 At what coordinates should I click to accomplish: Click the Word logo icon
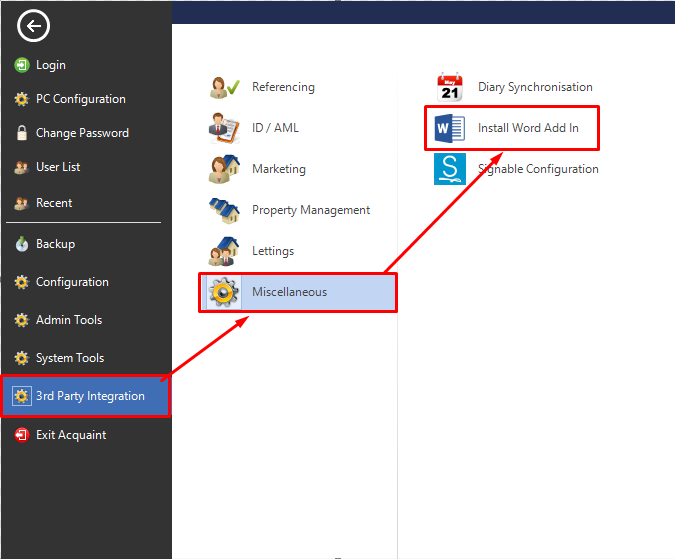tap(450, 128)
